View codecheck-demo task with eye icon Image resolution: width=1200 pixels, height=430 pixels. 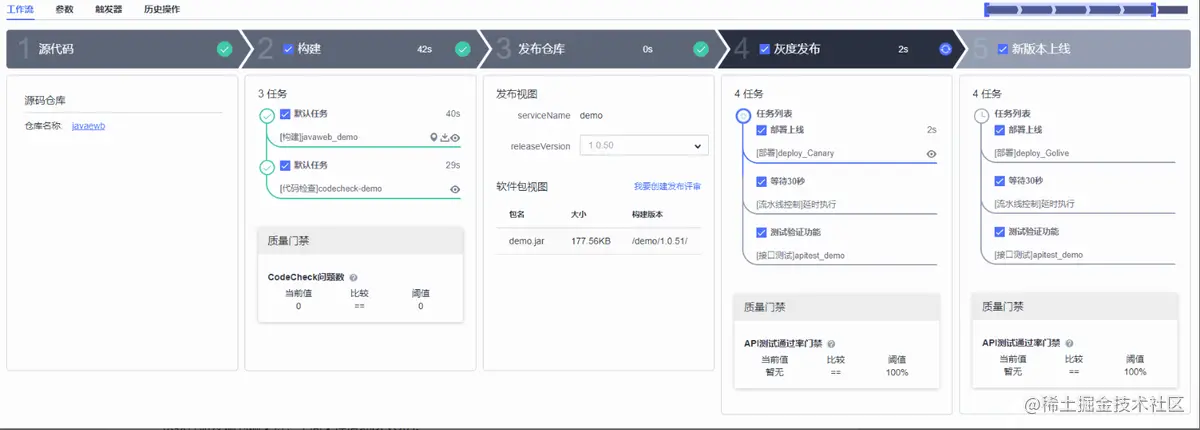coord(455,189)
